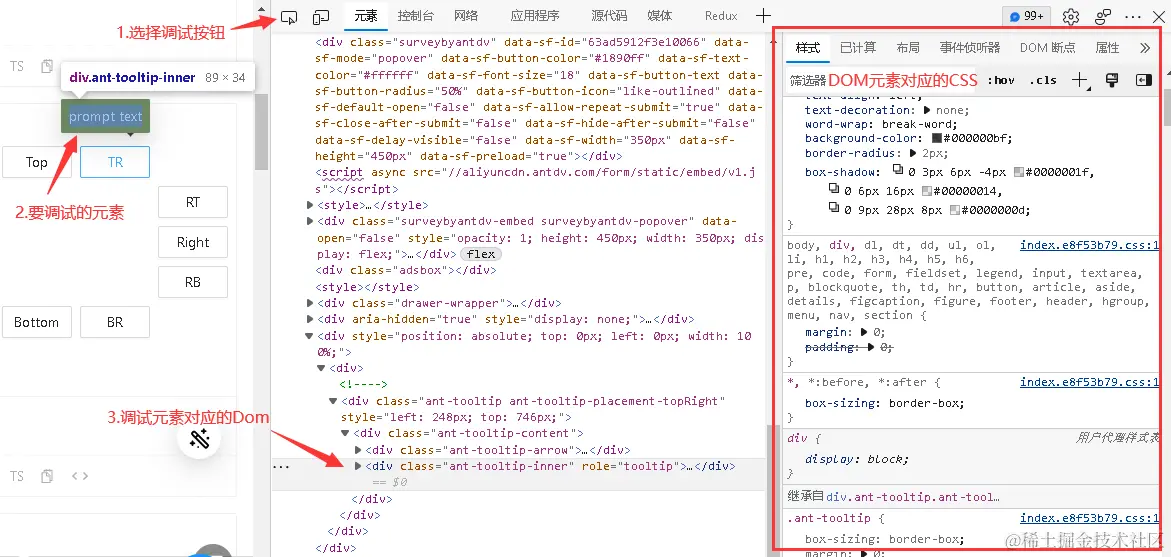The image size is (1171, 557).
Task: Click the Right placement button
Action: pyautogui.click(x=193, y=242)
